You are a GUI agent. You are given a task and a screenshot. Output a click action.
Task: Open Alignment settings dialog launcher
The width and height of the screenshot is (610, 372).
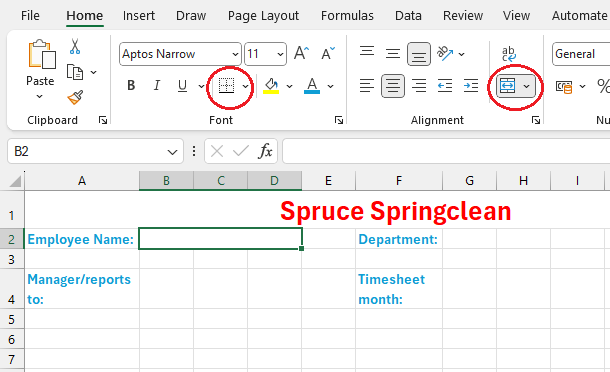click(536, 120)
